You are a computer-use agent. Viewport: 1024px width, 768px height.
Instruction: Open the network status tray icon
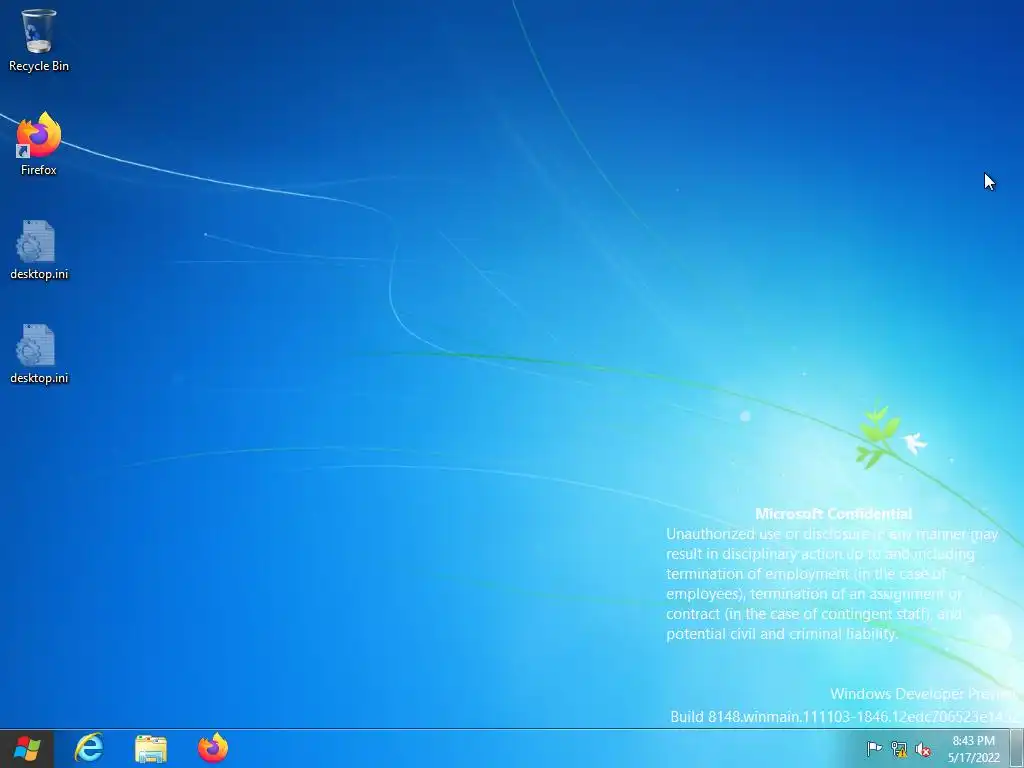coord(899,749)
